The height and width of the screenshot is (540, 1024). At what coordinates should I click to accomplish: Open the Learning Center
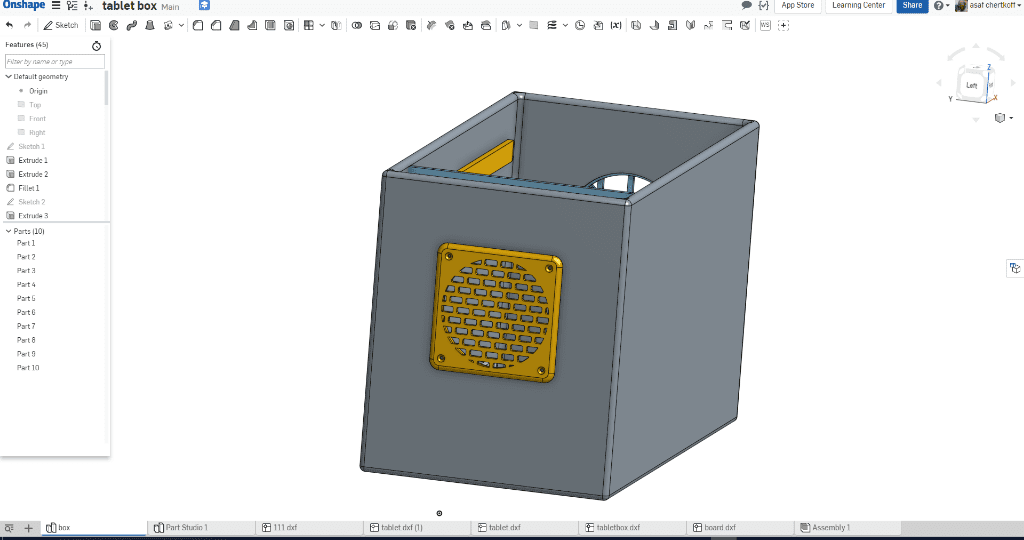click(858, 5)
